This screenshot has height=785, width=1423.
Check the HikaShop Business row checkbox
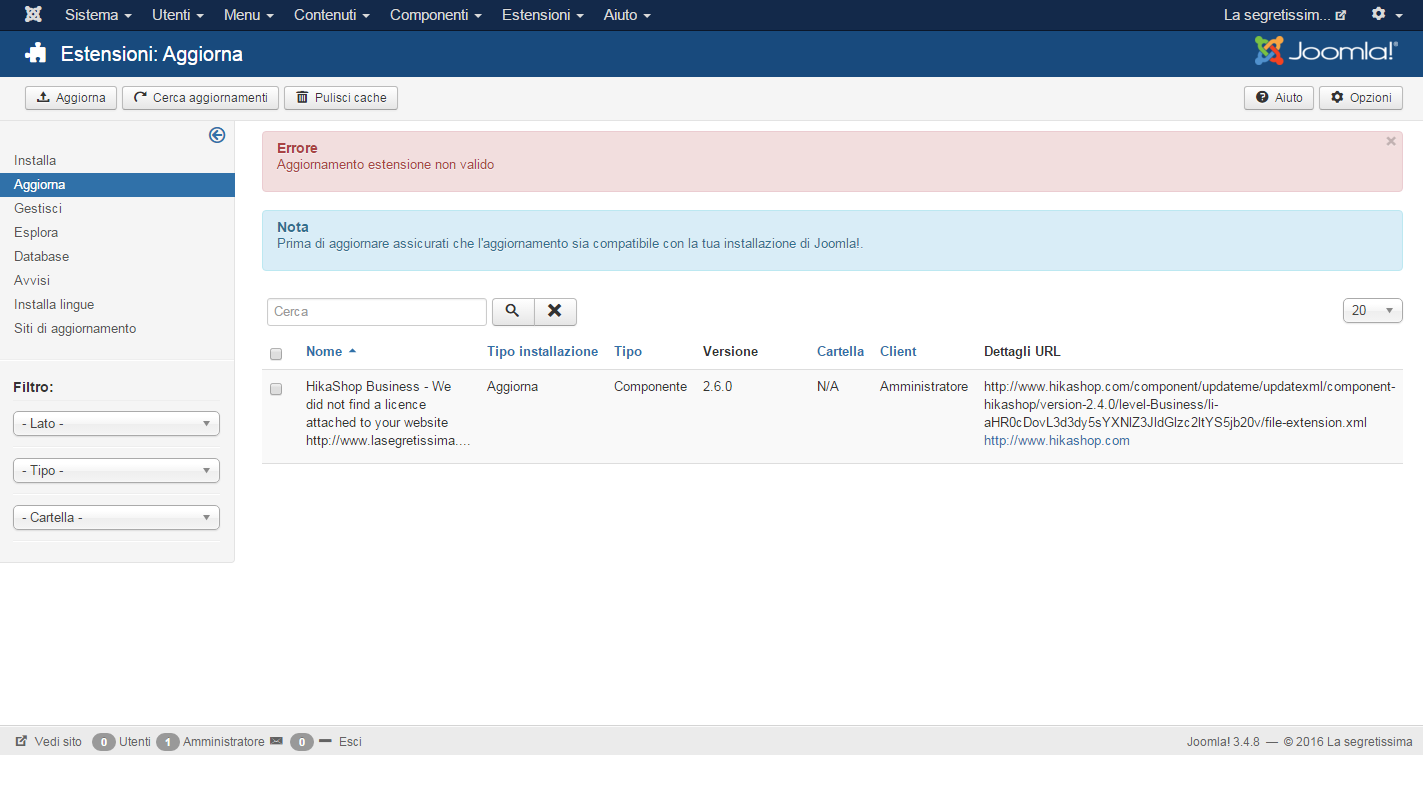tap(276, 388)
